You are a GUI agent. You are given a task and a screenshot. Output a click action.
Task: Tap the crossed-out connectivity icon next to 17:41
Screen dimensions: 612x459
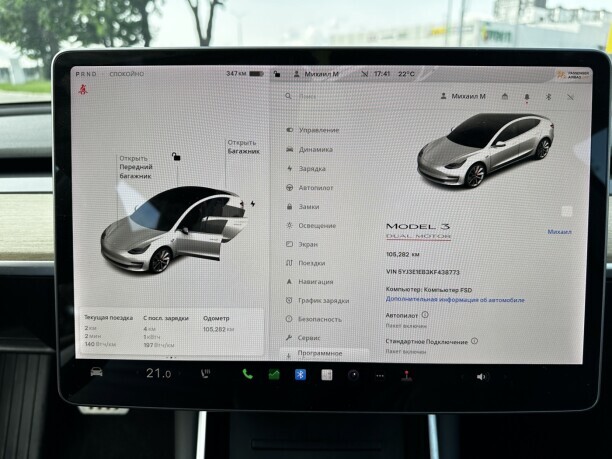click(x=365, y=74)
